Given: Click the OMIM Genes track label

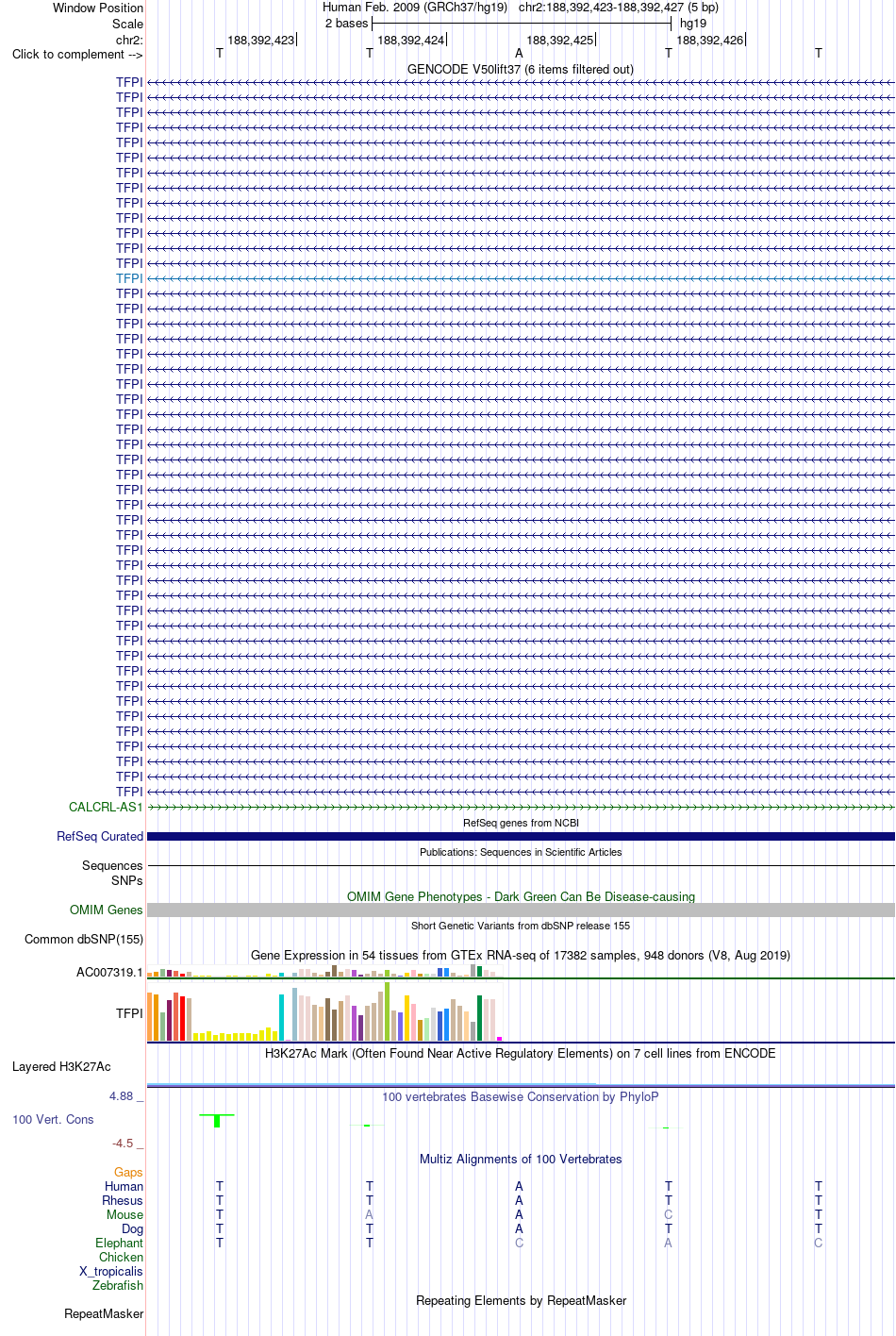Looking at the screenshot, I should point(107,910).
